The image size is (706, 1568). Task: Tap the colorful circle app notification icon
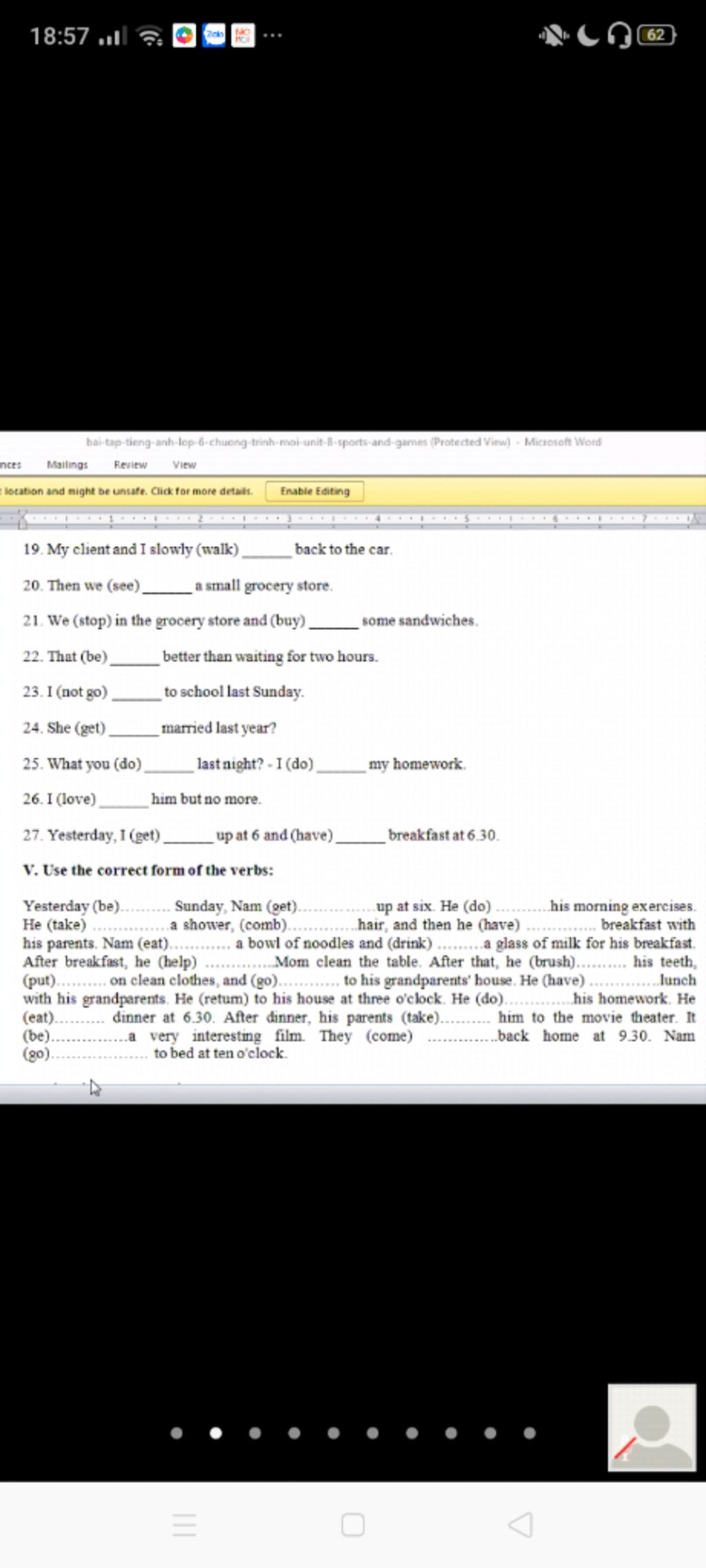click(184, 35)
